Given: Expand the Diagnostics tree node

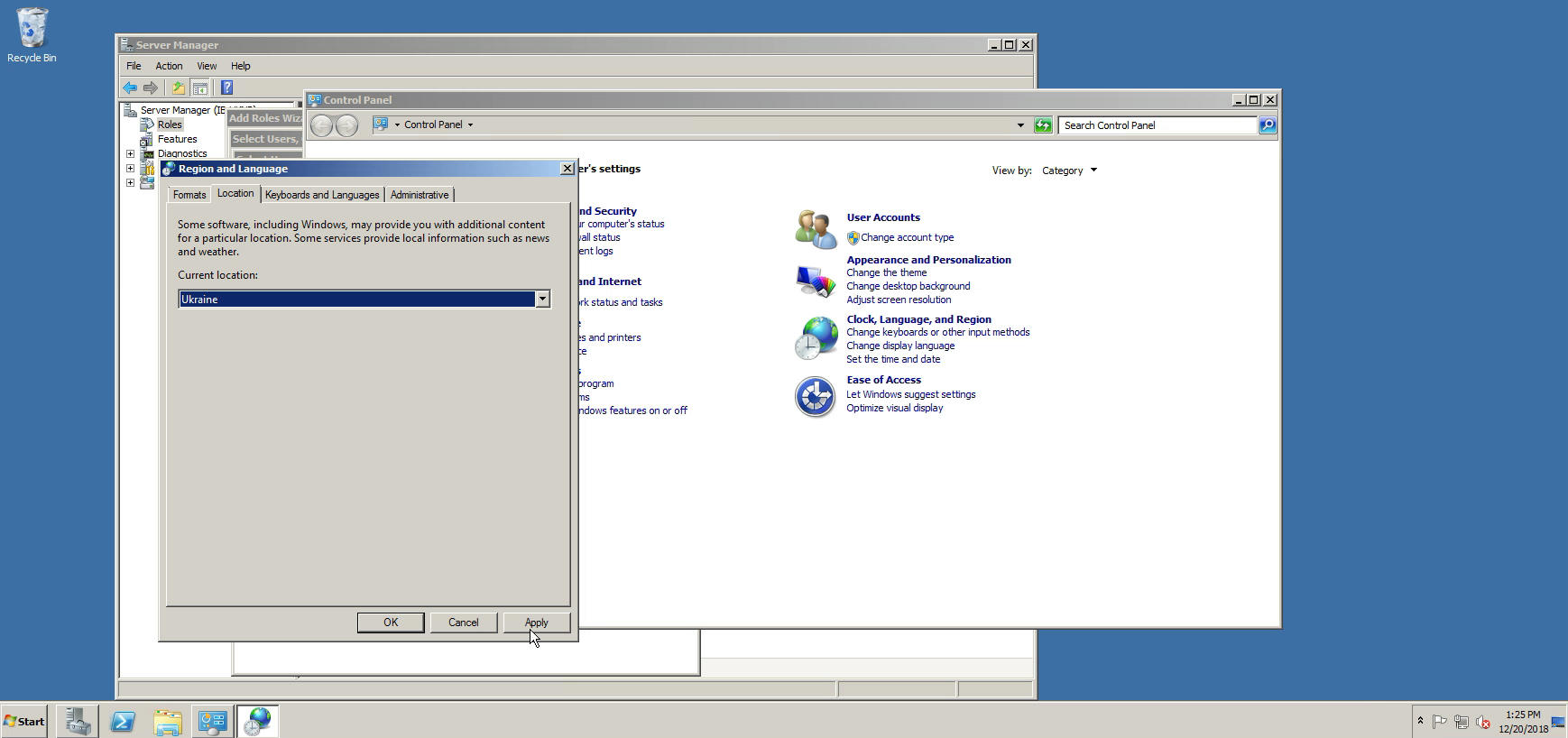Looking at the screenshot, I should coord(130,153).
